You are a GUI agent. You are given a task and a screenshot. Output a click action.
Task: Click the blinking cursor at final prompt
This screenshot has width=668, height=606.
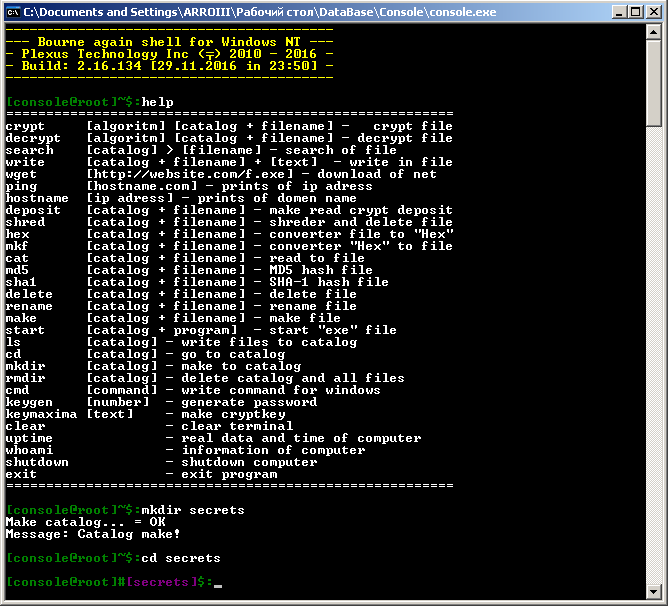(218, 586)
